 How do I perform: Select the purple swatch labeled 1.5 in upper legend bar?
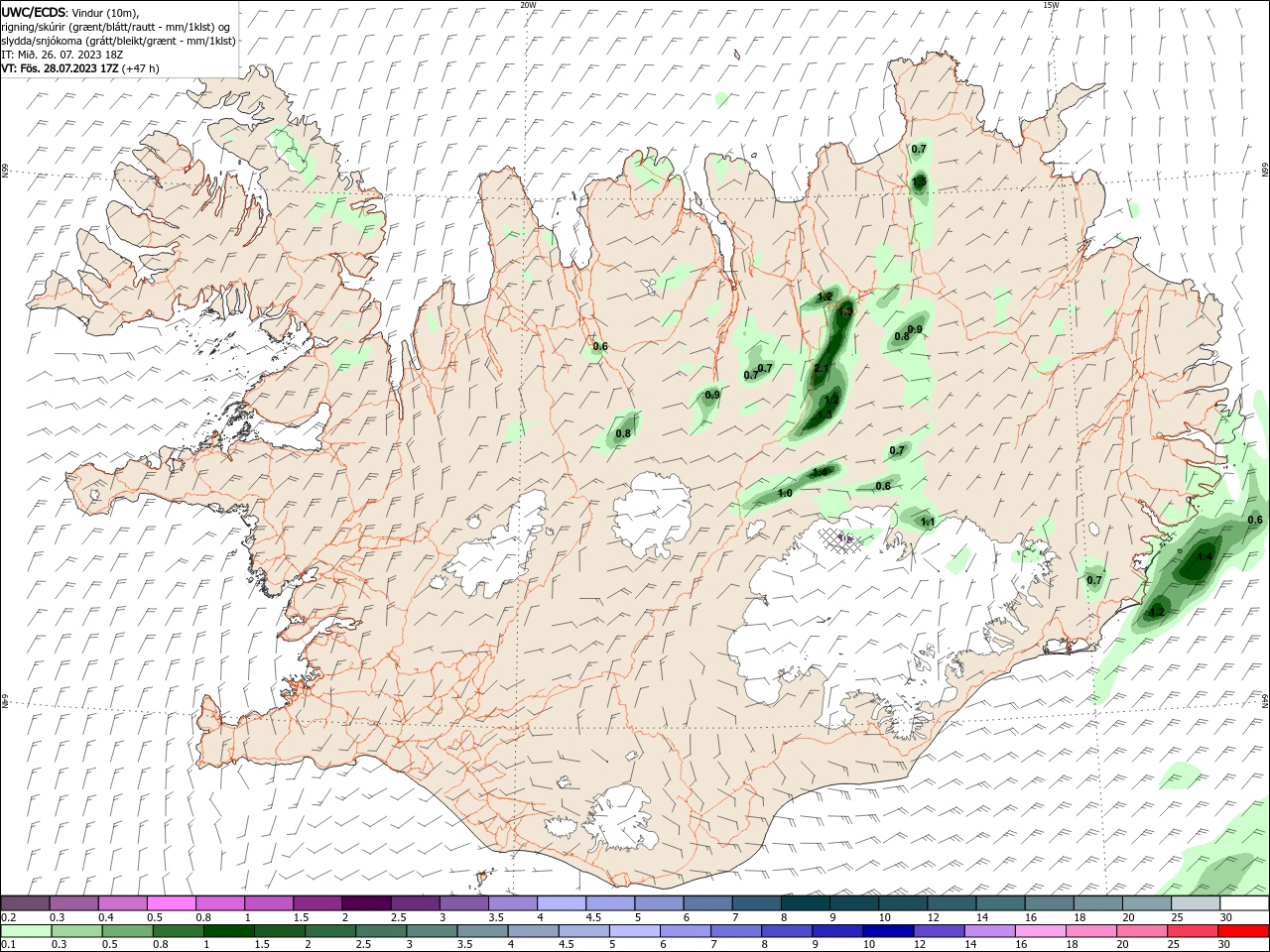click(317, 903)
